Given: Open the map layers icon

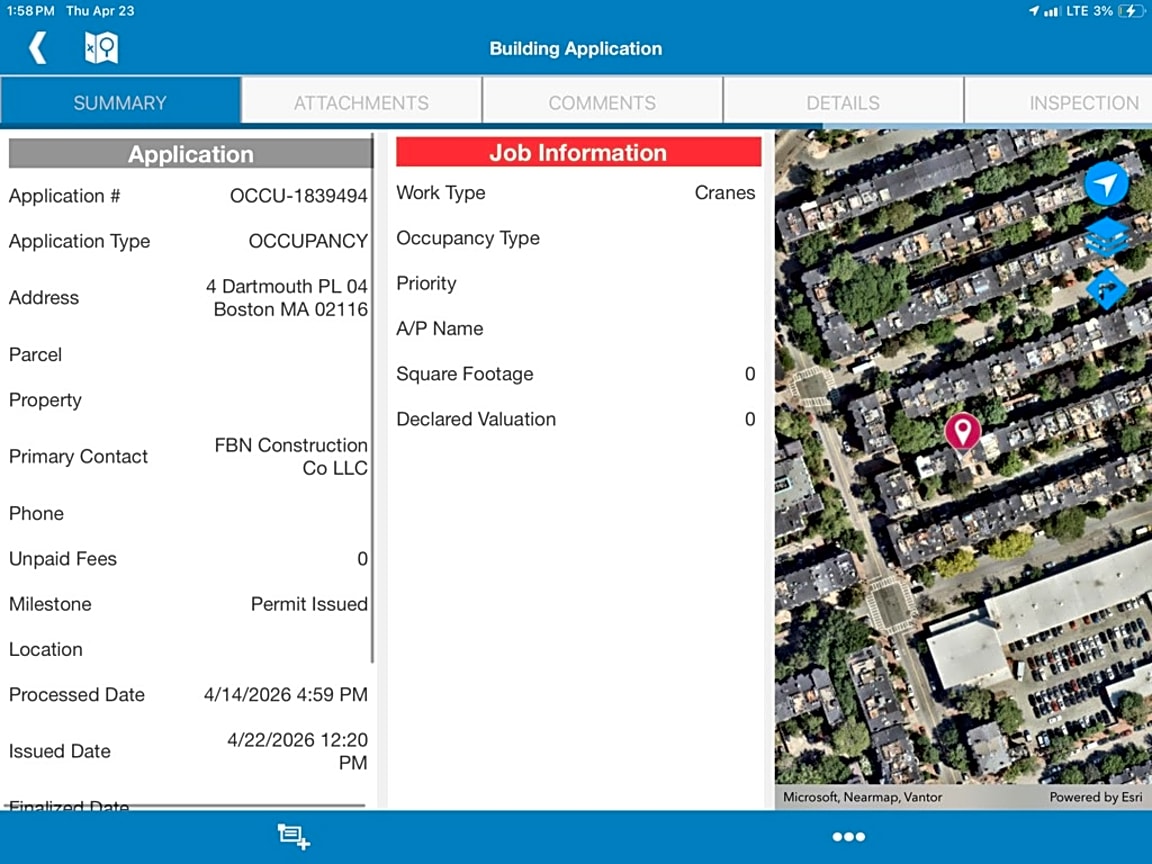Looking at the screenshot, I should pyautogui.click(x=1106, y=237).
